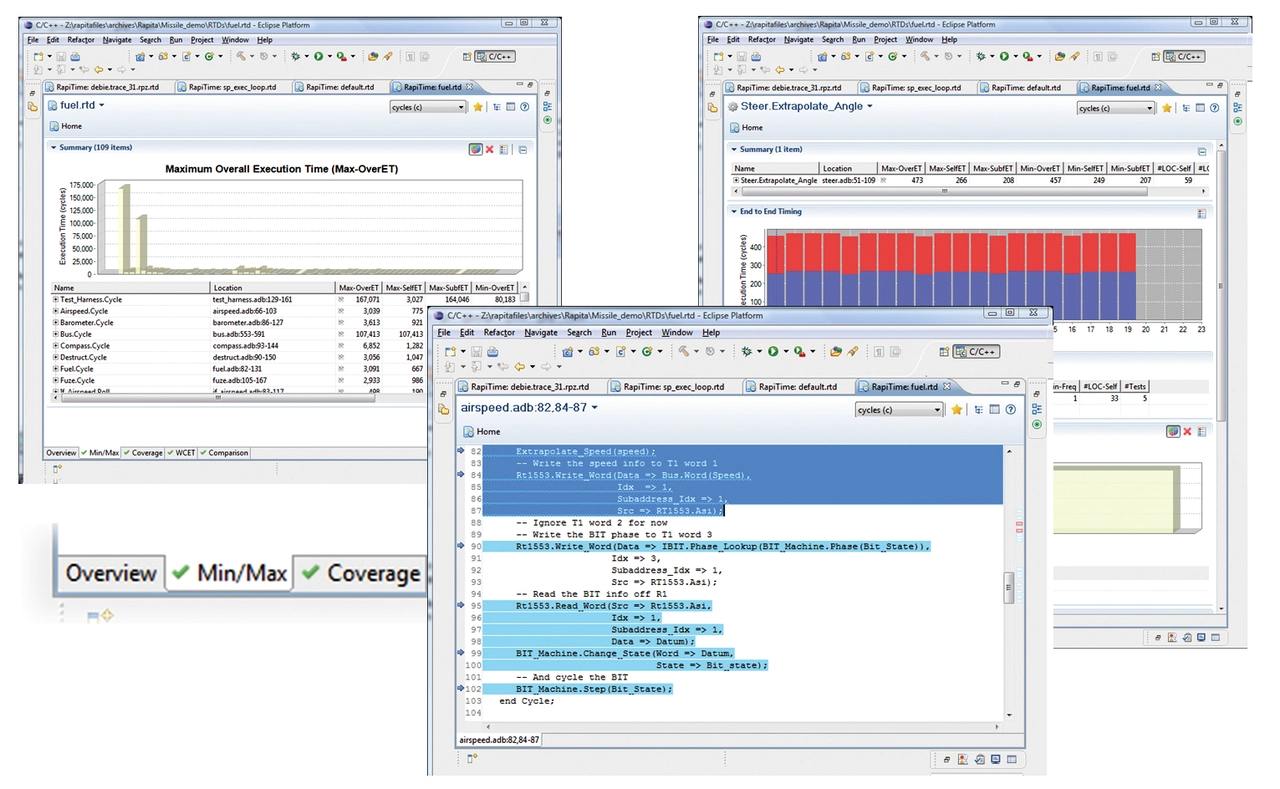Image resolution: width=1280 pixels, height=789 pixels.
Task: Click the Build hammer icon in the airspeed.adb window toolbar
Action: [684, 351]
